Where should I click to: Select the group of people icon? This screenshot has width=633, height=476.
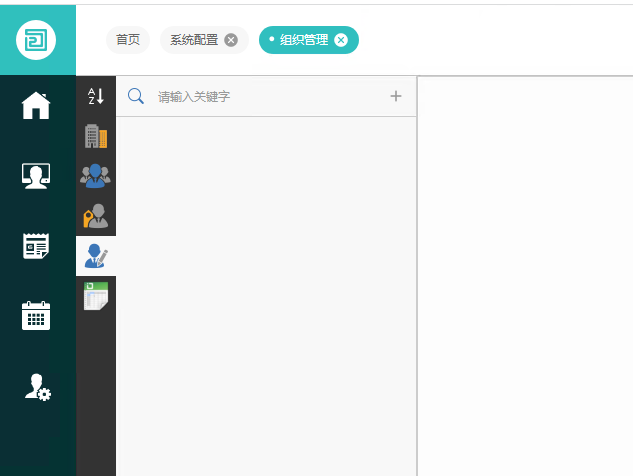pyautogui.click(x=95, y=176)
